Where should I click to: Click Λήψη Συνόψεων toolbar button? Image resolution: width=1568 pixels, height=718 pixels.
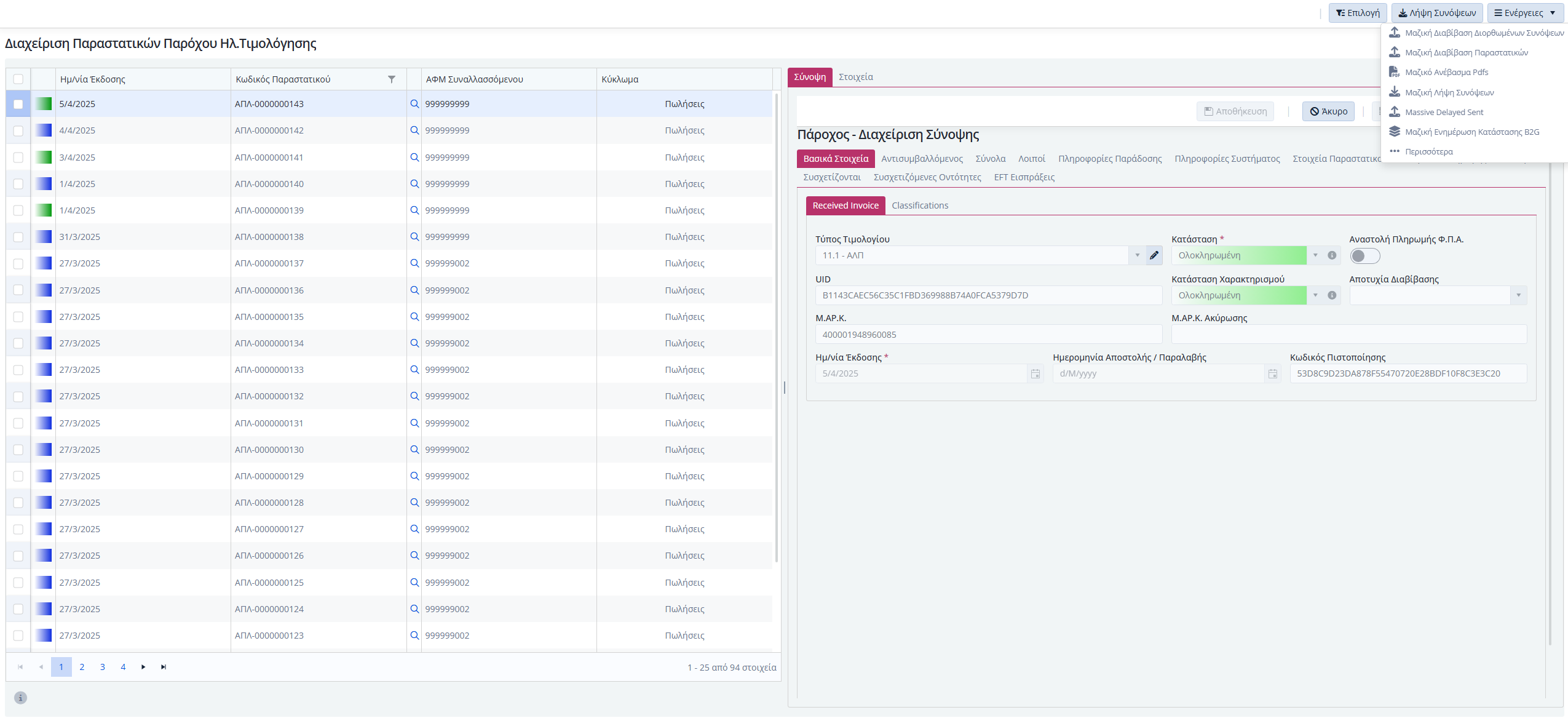click(1437, 13)
